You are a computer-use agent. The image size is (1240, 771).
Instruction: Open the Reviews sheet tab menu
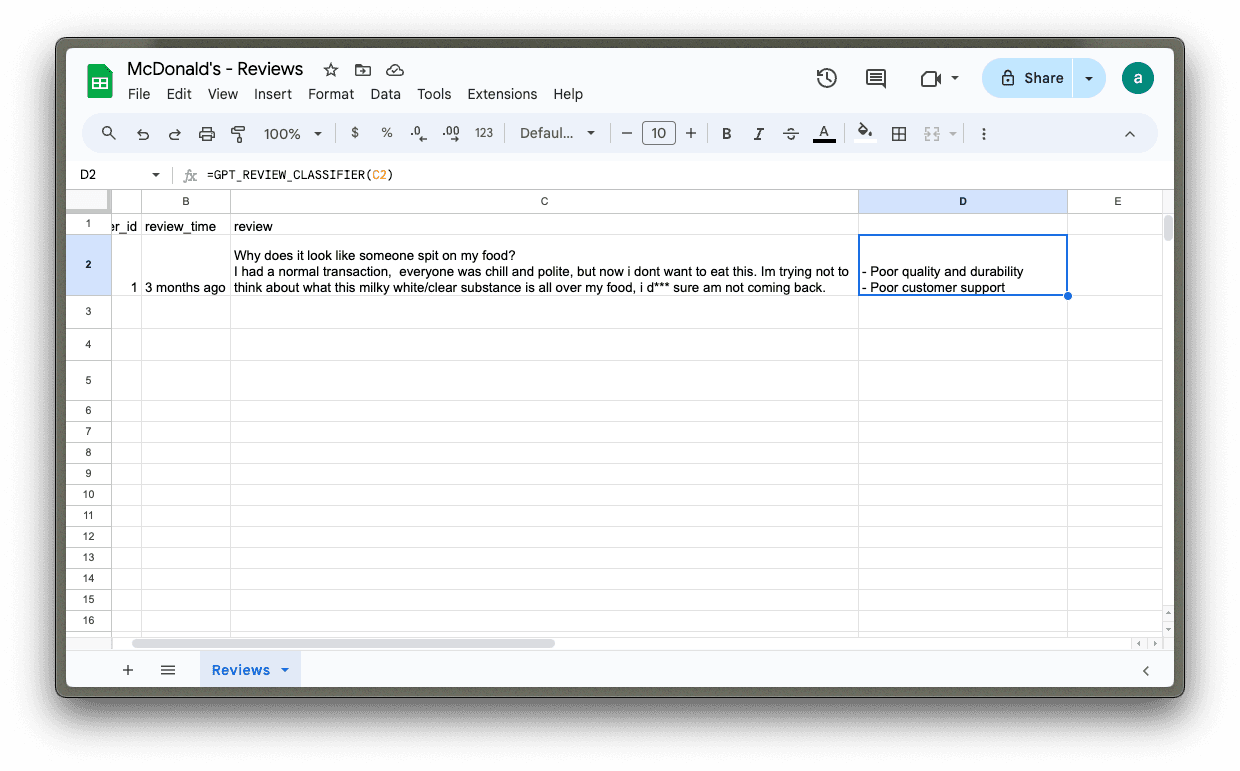click(284, 669)
